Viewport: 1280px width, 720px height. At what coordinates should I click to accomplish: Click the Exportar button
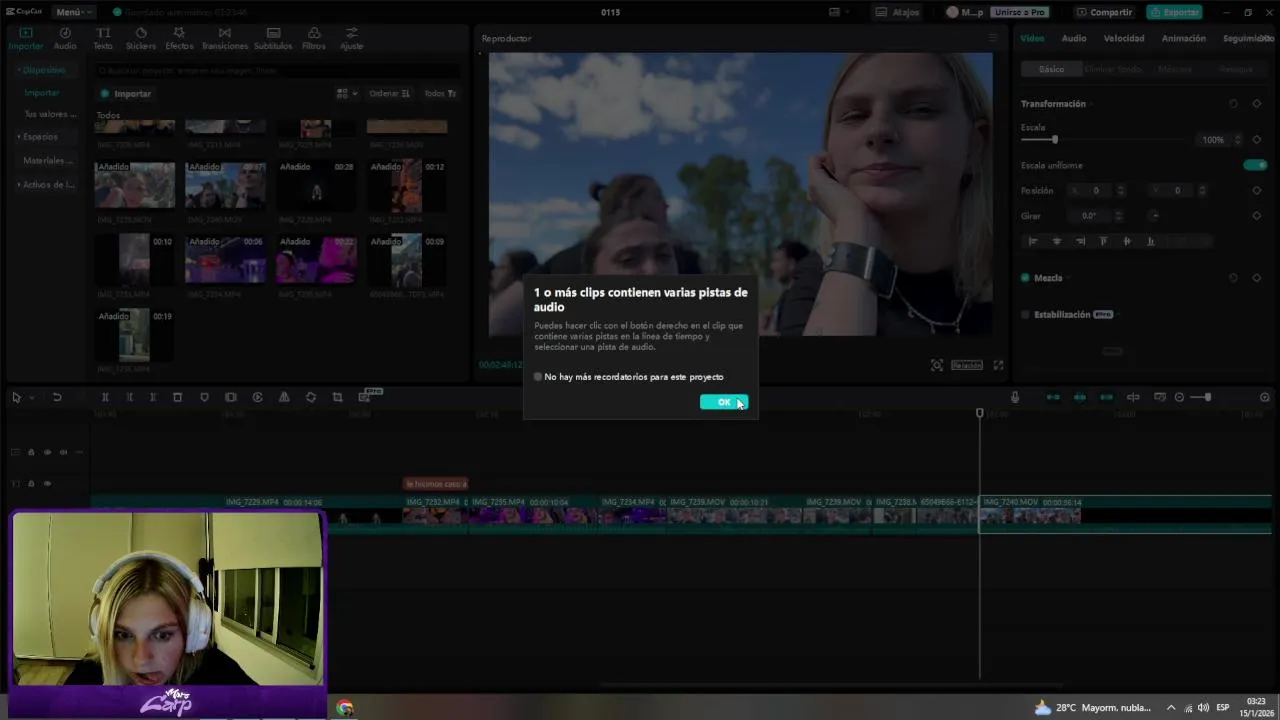point(1174,12)
